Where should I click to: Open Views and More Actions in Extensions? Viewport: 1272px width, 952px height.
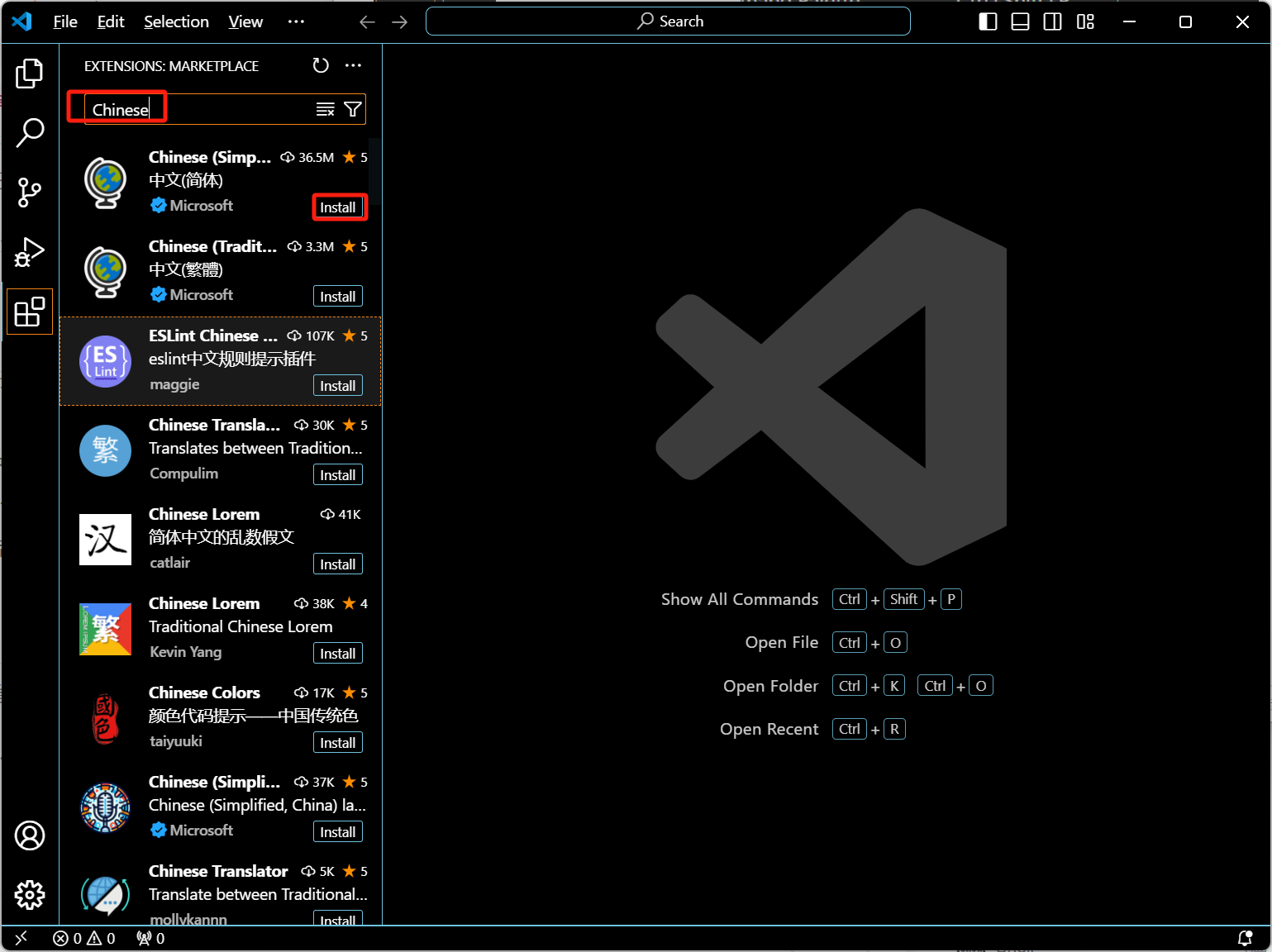(354, 65)
